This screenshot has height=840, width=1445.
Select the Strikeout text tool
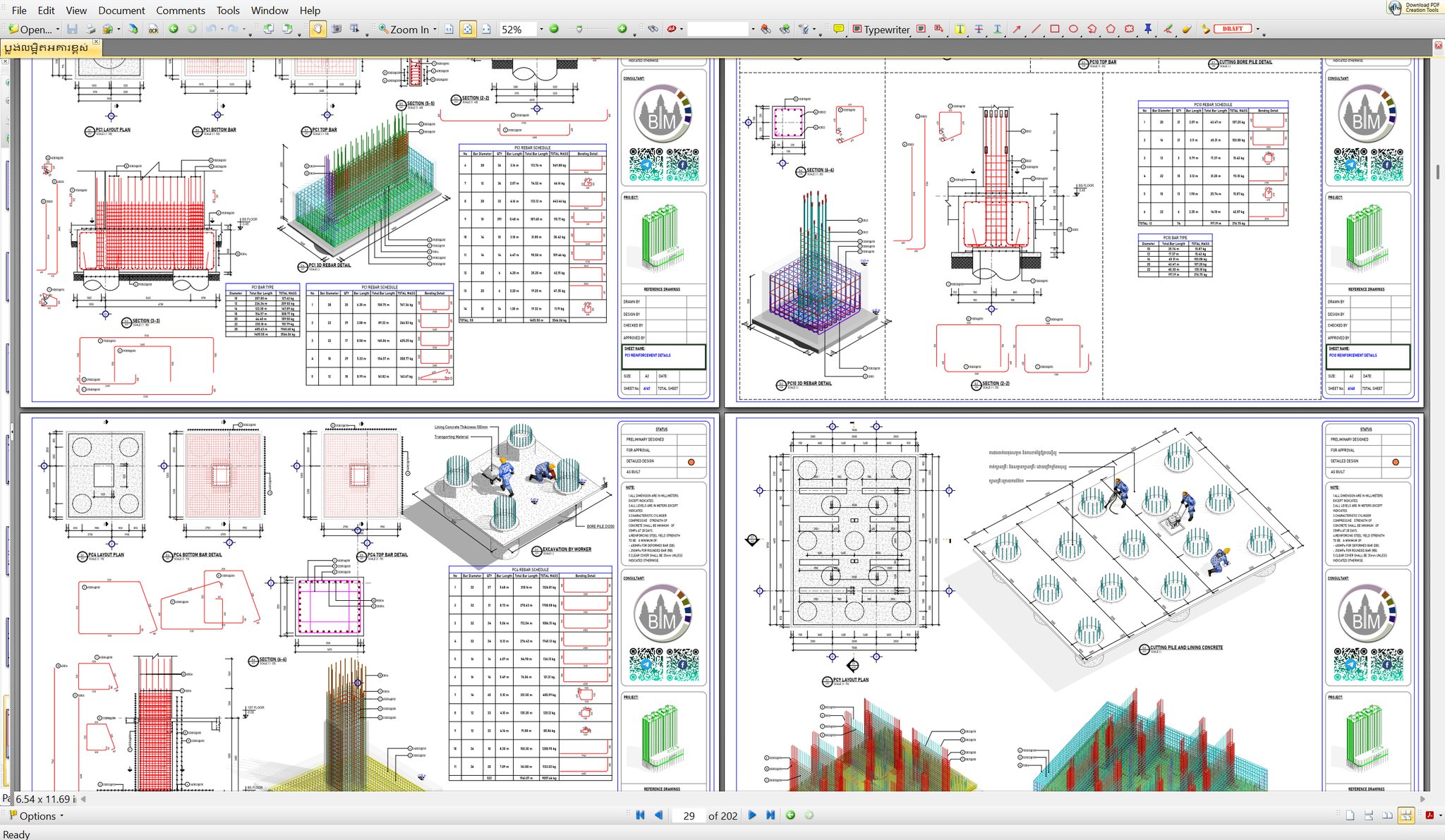click(979, 29)
